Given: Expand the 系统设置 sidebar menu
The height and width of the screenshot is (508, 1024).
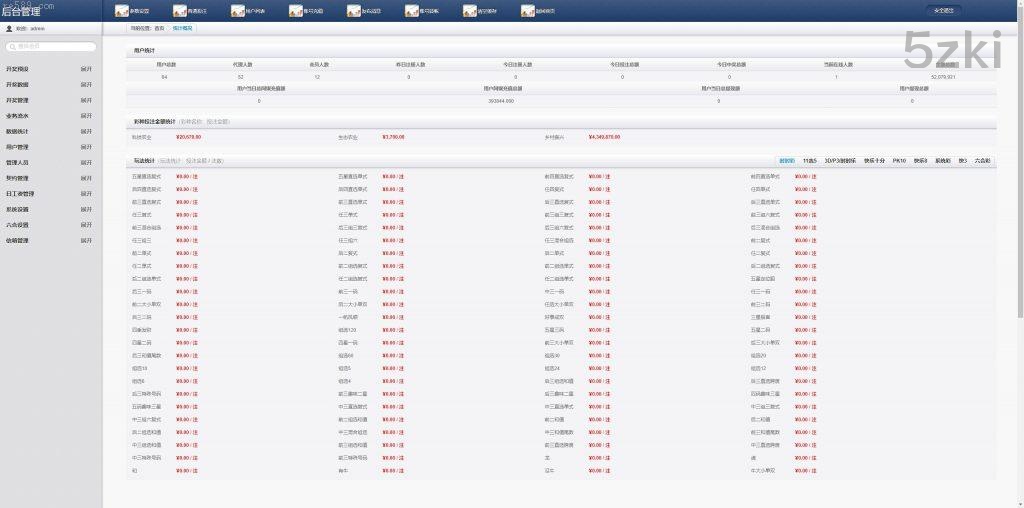Looking at the screenshot, I should (x=86, y=209).
